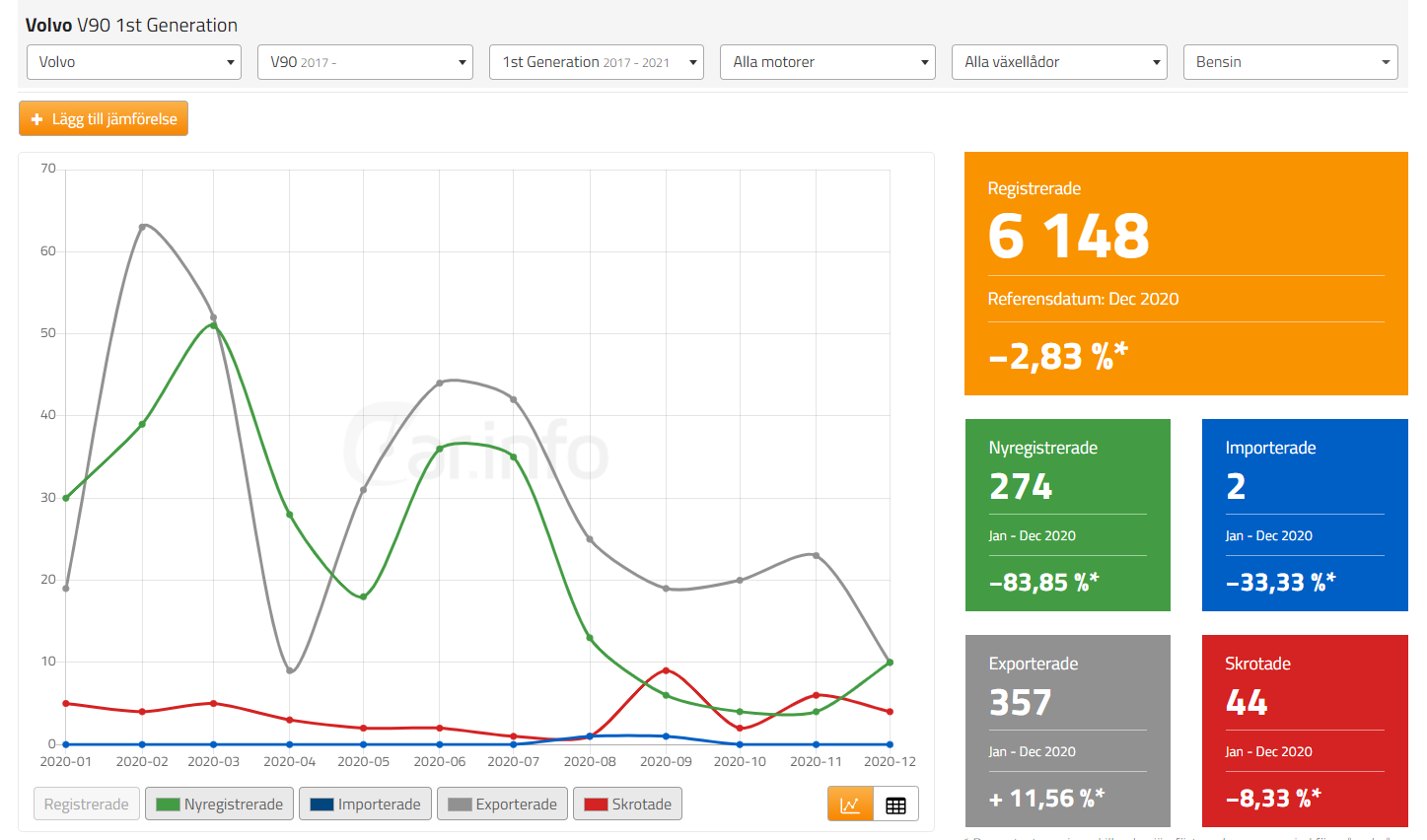Click the Exporterade peak point at 2020-02
Viewport: 1427px width, 840px height.
[142, 227]
